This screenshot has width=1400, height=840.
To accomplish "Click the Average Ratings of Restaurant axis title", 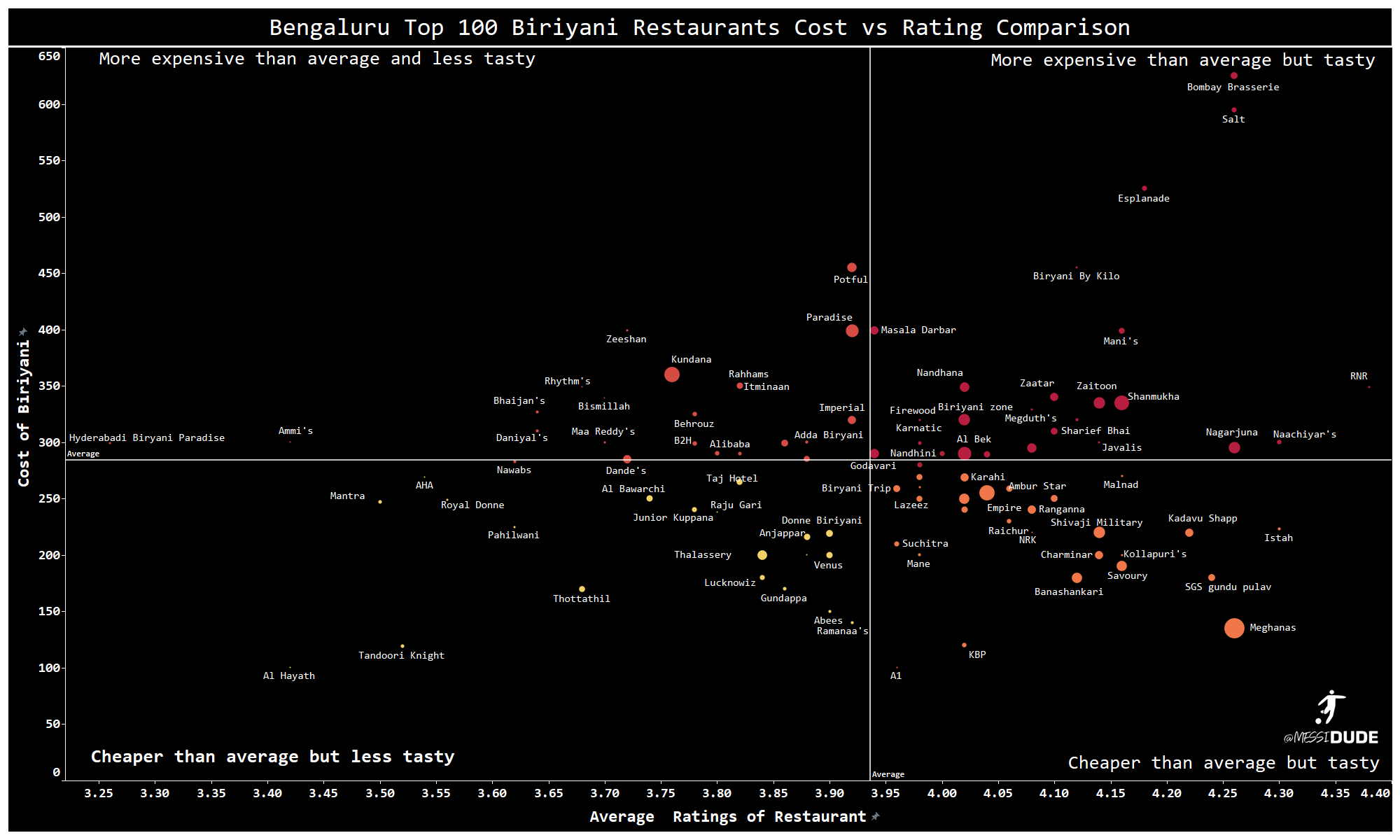I will (727, 816).
